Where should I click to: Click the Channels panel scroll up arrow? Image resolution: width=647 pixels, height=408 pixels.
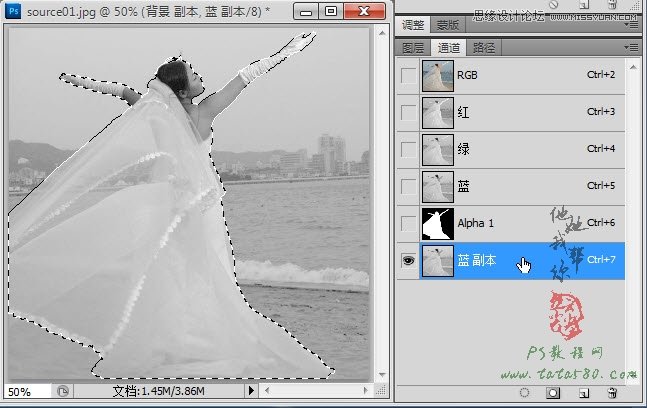coord(633,67)
